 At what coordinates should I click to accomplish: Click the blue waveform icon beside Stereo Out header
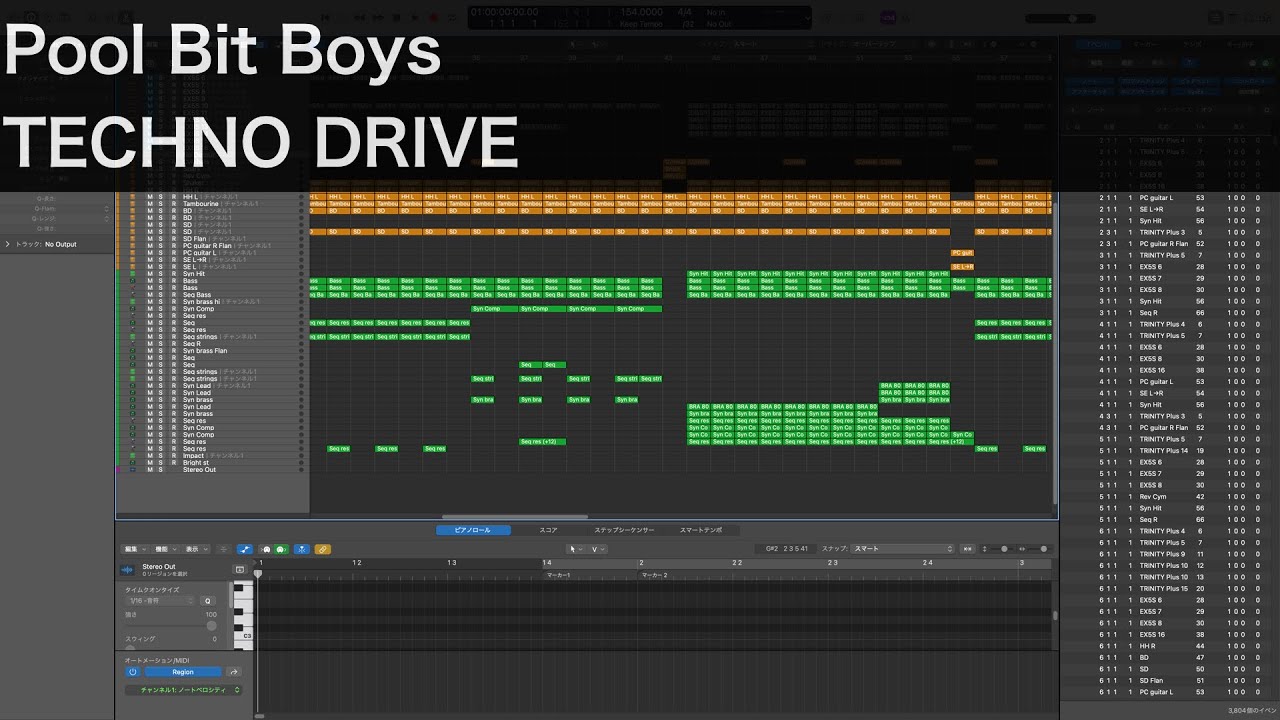(x=127, y=570)
